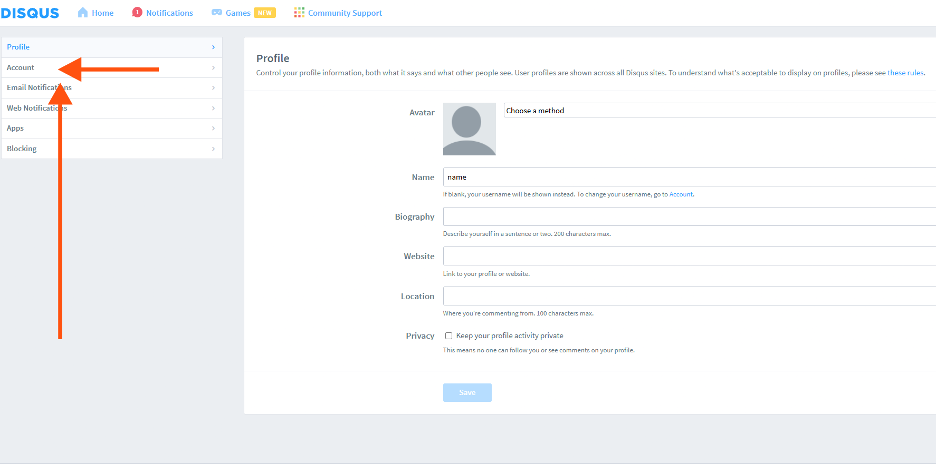Click into the Biography input field

point(689,217)
